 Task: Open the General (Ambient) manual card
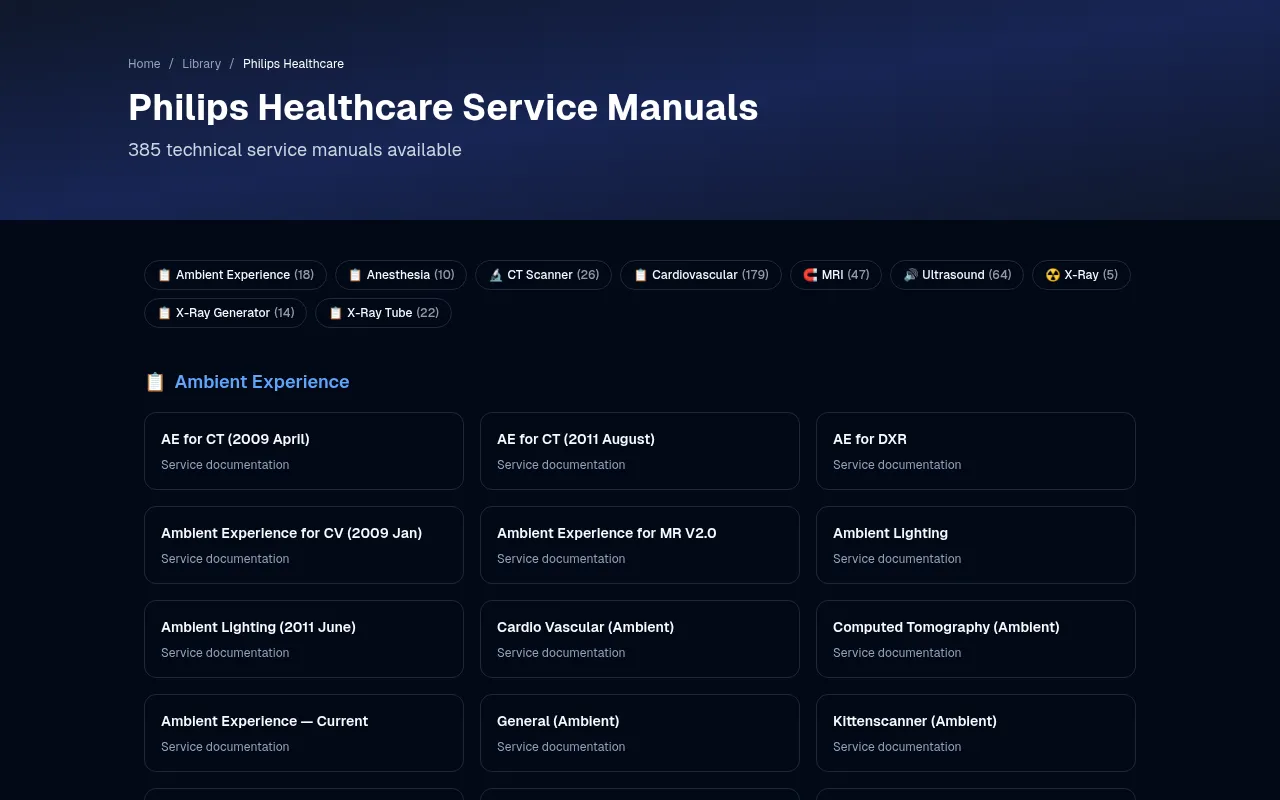pos(640,733)
